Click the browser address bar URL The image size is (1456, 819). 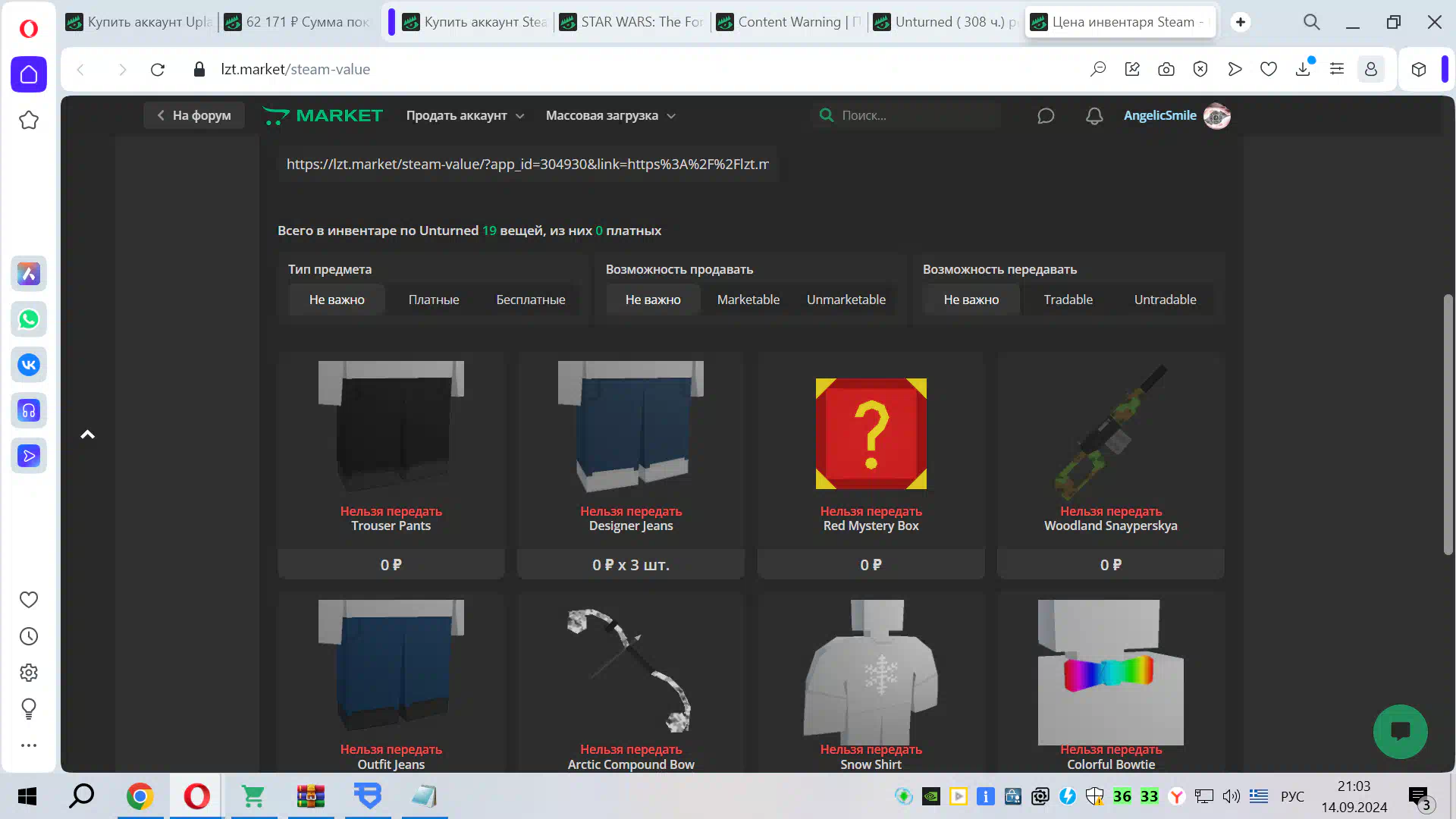click(295, 70)
